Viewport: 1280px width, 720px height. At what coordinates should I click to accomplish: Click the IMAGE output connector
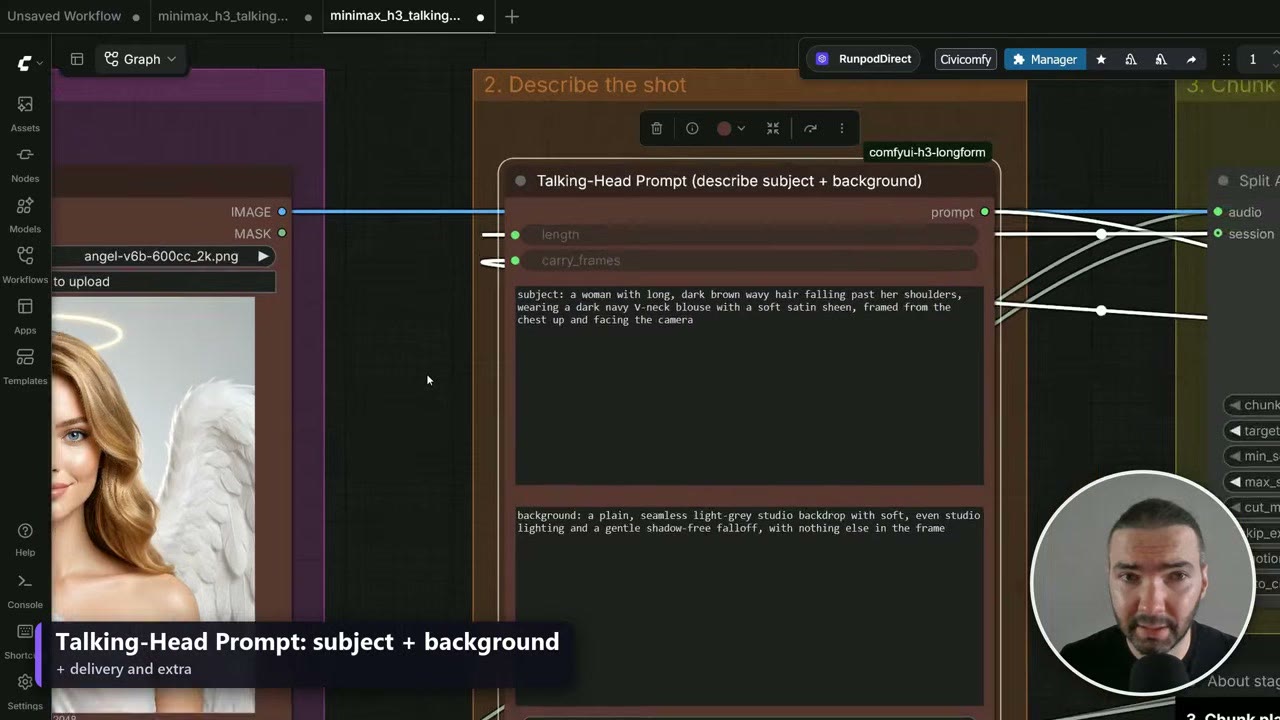click(x=282, y=212)
